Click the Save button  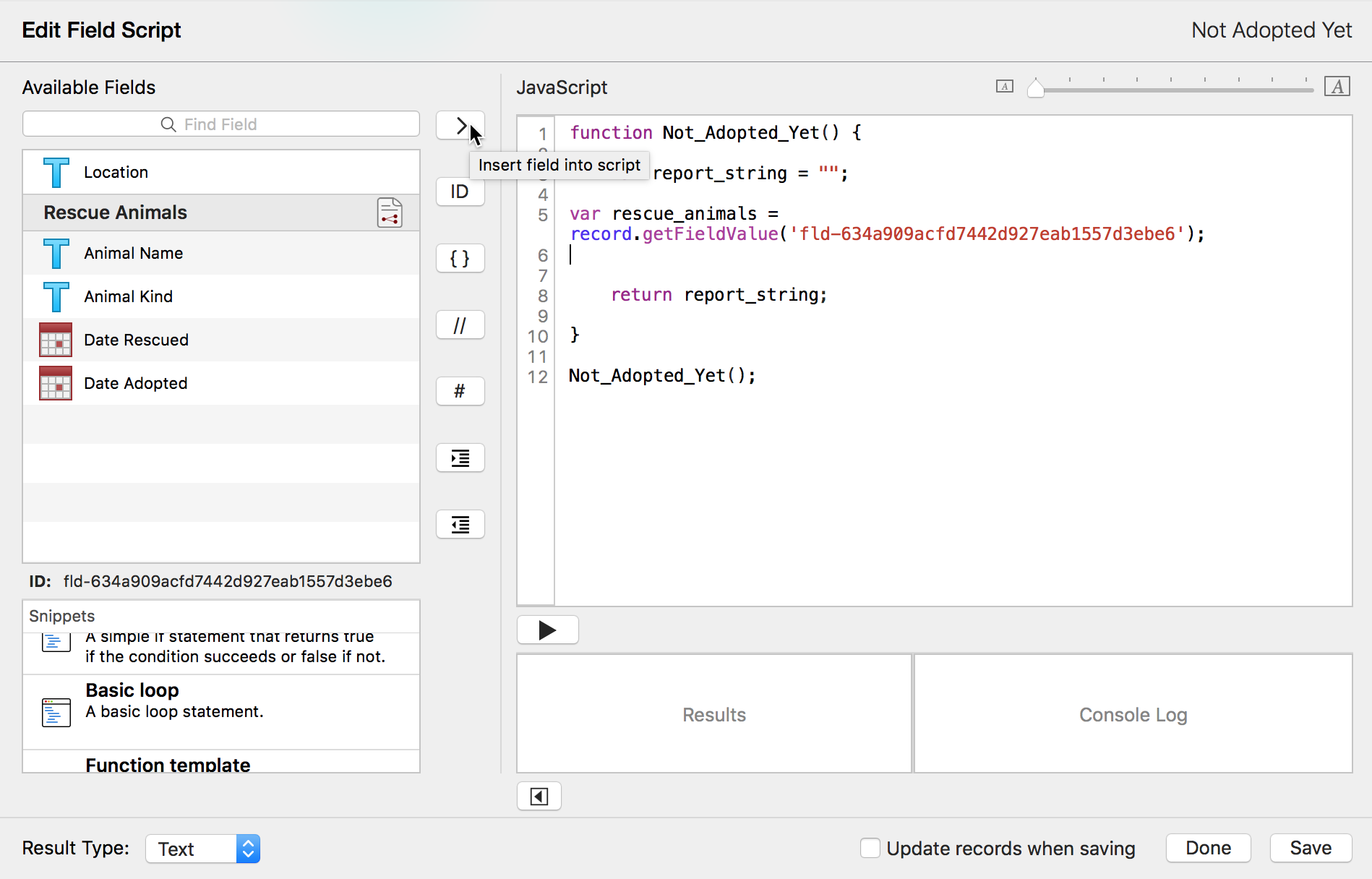tap(1311, 848)
